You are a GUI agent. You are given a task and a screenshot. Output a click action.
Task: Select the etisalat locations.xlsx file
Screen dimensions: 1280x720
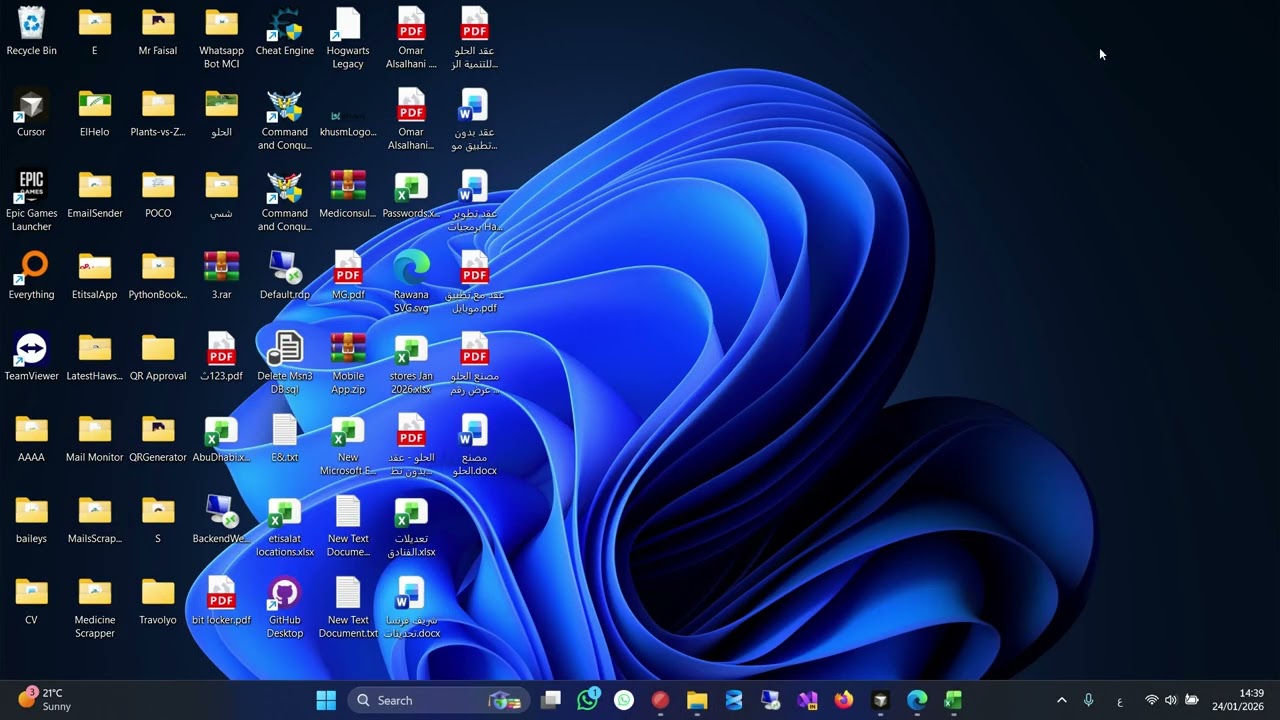pos(285,527)
